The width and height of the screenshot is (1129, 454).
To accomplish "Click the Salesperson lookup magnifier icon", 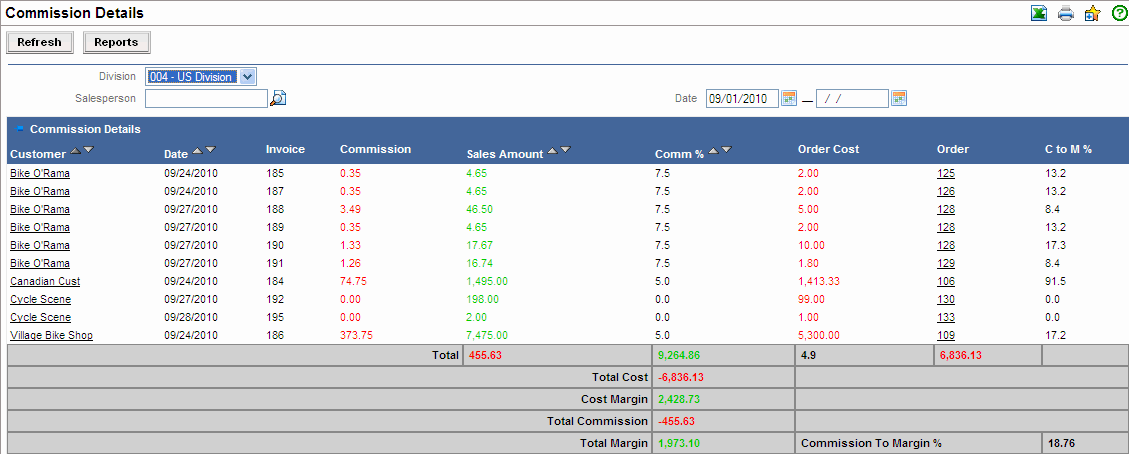I will tap(279, 98).
